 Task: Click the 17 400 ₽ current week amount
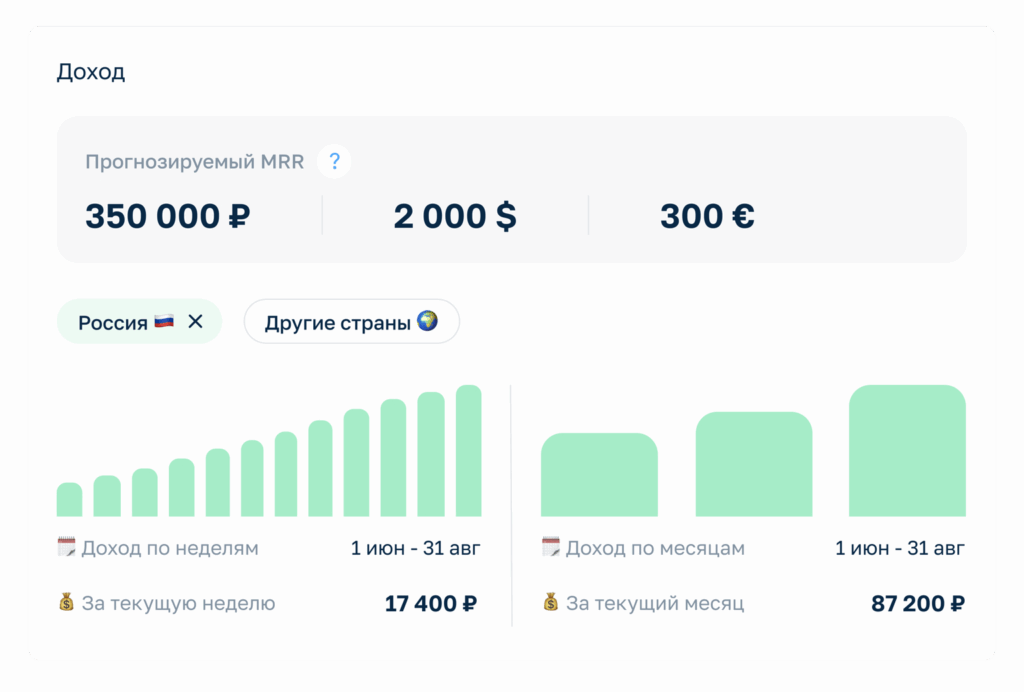(x=431, y=604)
